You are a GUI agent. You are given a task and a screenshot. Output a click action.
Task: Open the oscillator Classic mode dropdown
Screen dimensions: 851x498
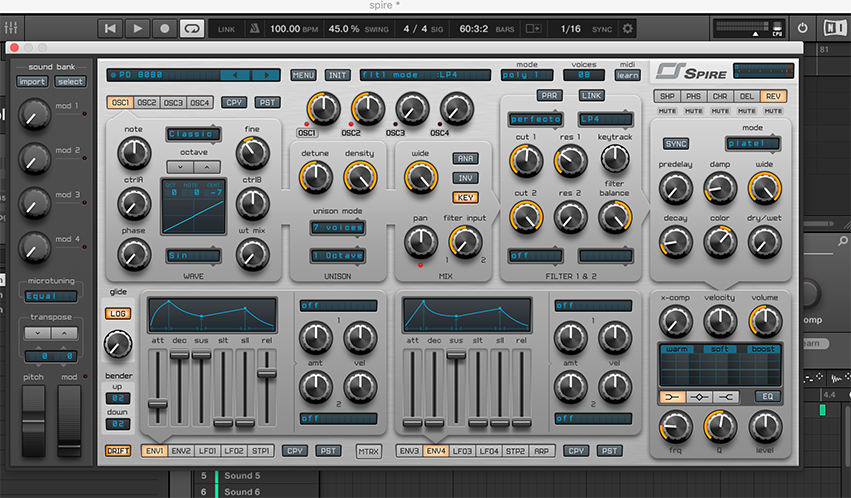click(193, 133)
